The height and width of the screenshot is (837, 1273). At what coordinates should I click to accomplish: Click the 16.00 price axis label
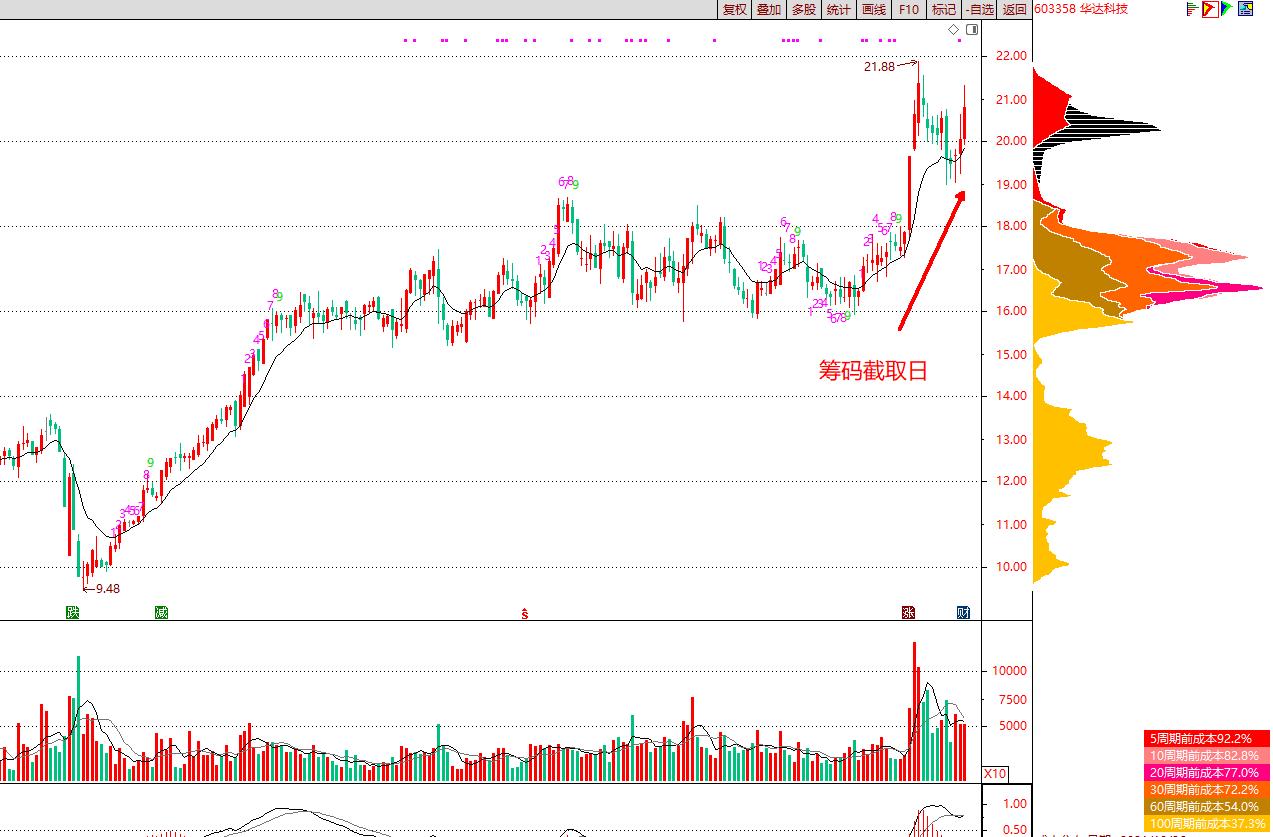(x=1010, y=311)
